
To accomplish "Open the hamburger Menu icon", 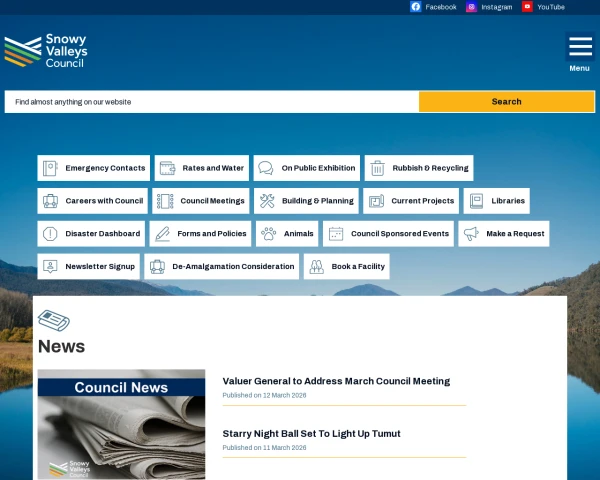I will (579, 48).
